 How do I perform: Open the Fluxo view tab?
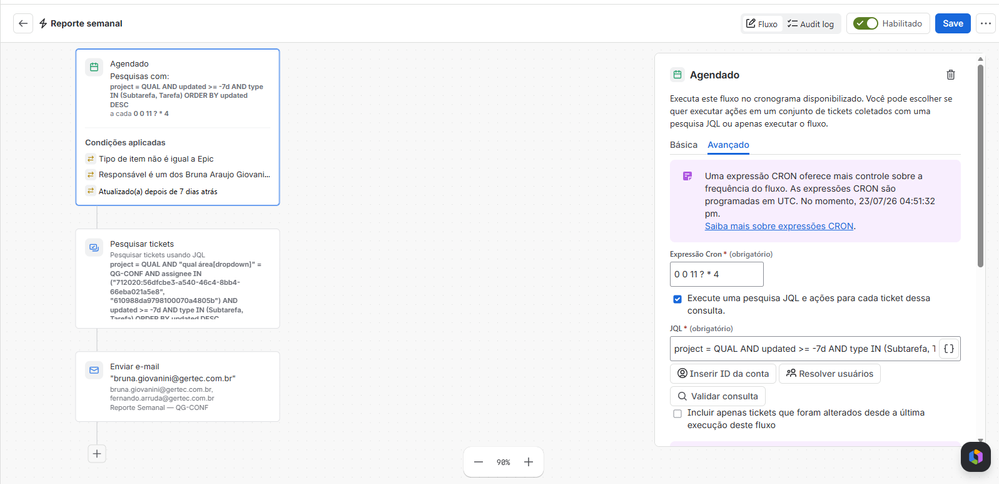763,24
